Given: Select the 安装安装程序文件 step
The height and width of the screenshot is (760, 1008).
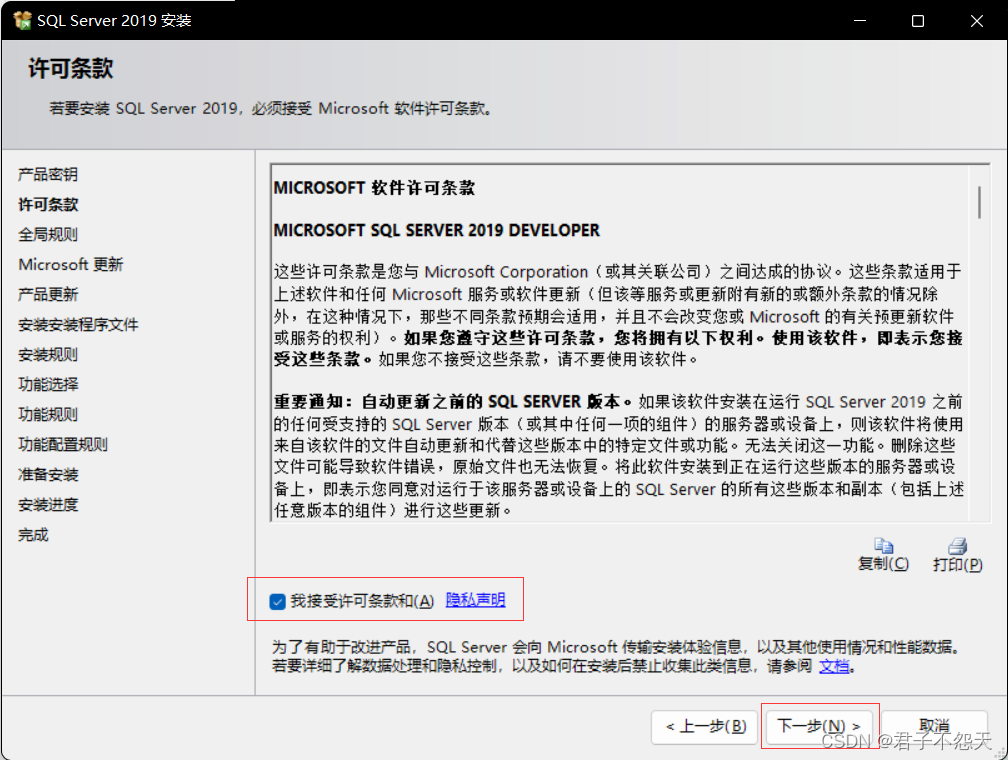Looking at the screenshot, I should [78, 325].
